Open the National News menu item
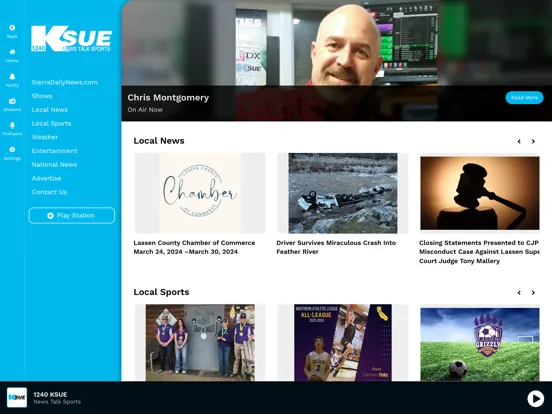 click(x=54, y=165)
